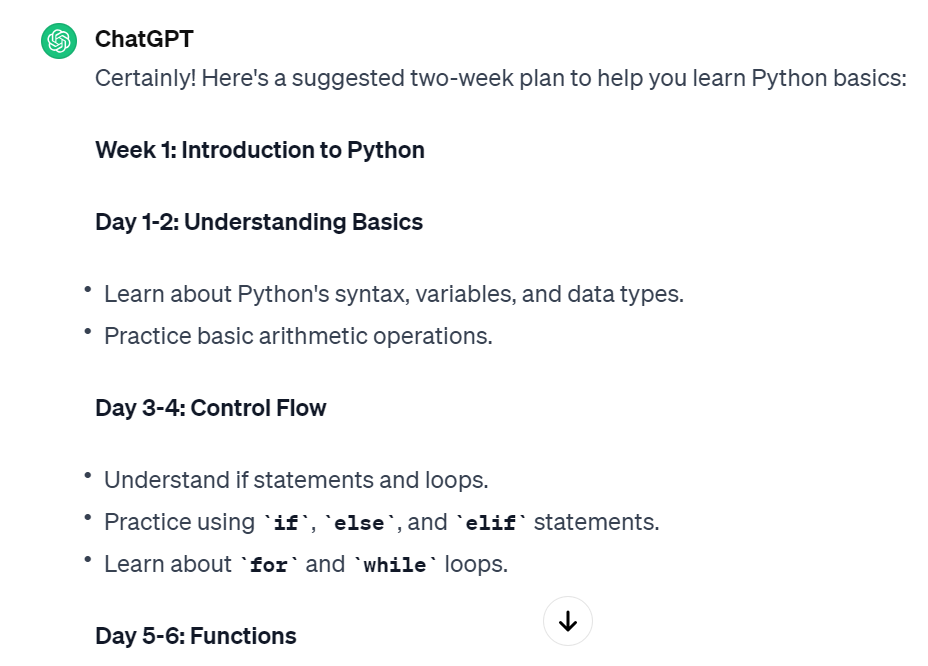This screenshot has width=928, height=666.
Task: Click the bullet about Python's syntax and variables
Action: [394, 294]
